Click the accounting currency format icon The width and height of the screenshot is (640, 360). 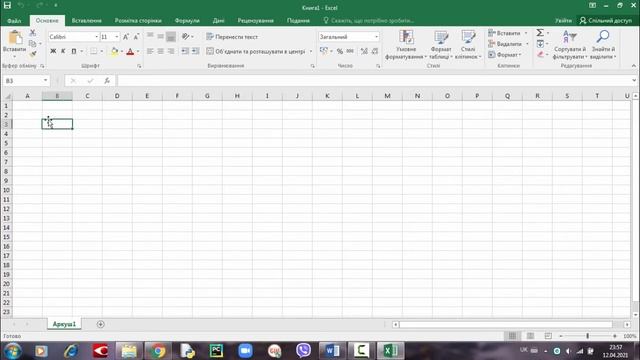[x=324, y=51]
